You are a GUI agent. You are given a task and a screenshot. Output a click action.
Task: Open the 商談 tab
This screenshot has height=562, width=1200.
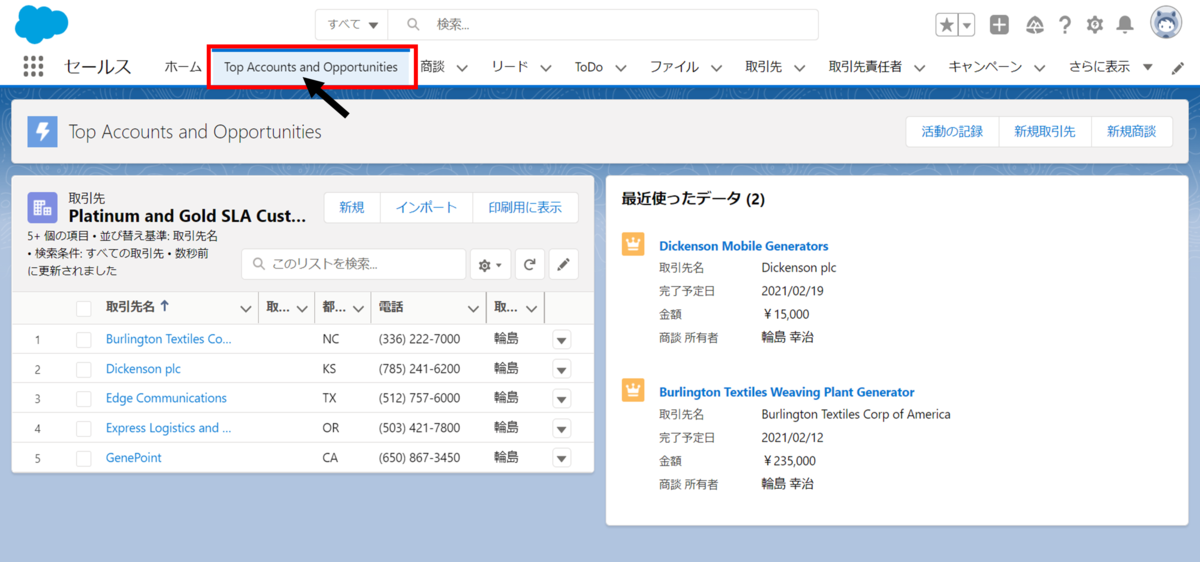(x=432, y=67)
